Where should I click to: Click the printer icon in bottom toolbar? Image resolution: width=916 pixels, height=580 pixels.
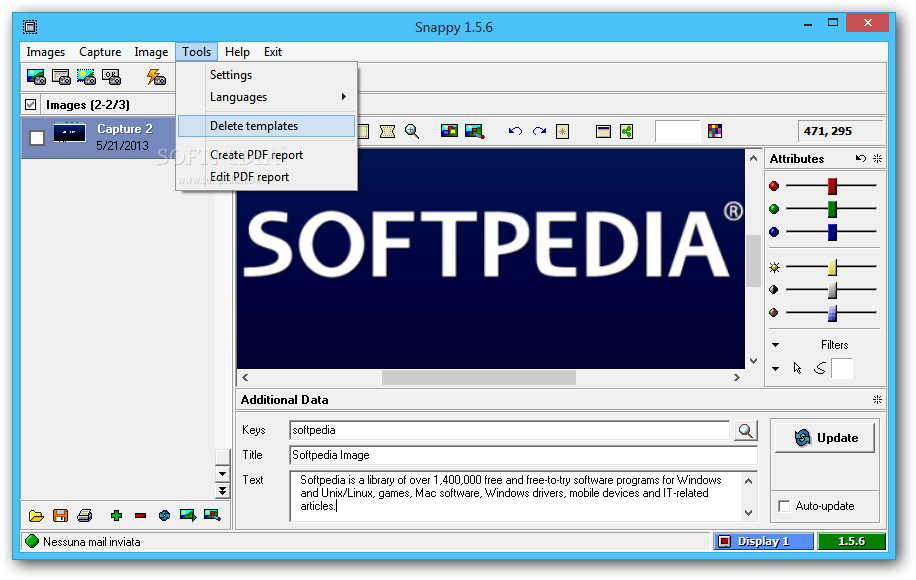click(x=85, y=516)
